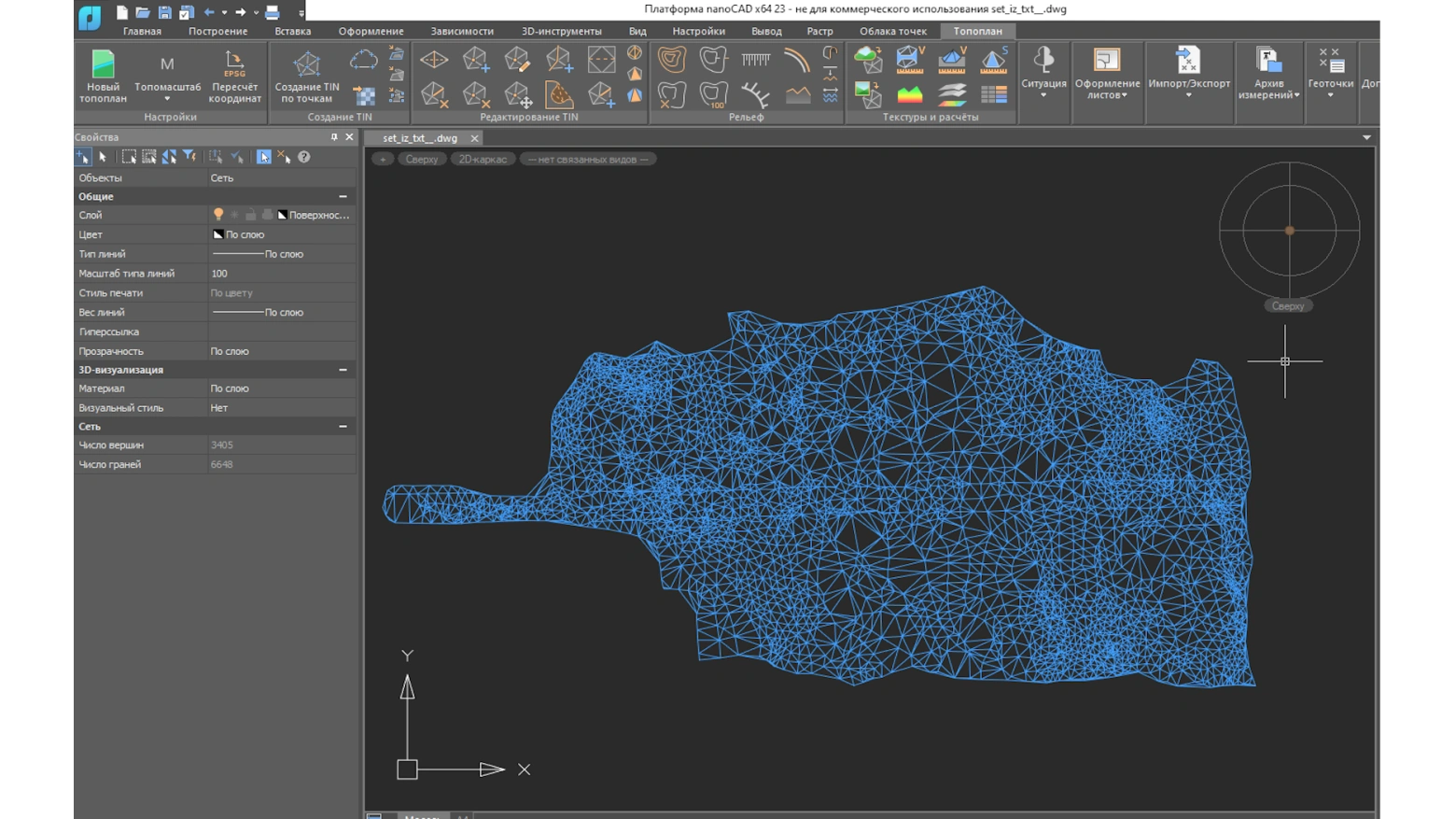Click the Save icon in quick access

click(x=164, y=12)
